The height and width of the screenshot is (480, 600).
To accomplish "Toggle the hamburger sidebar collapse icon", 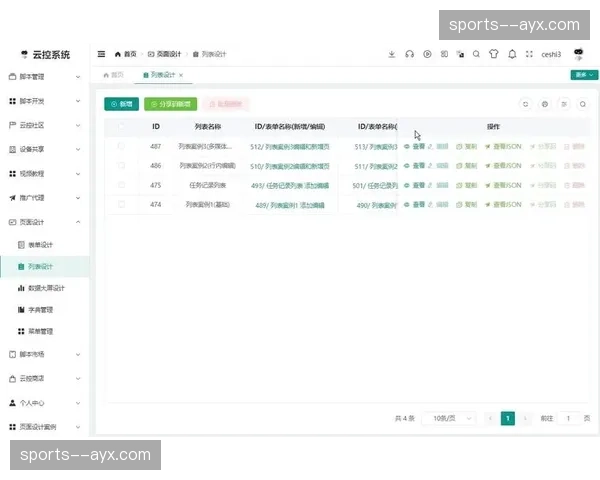I will click(x=101, y=54).
